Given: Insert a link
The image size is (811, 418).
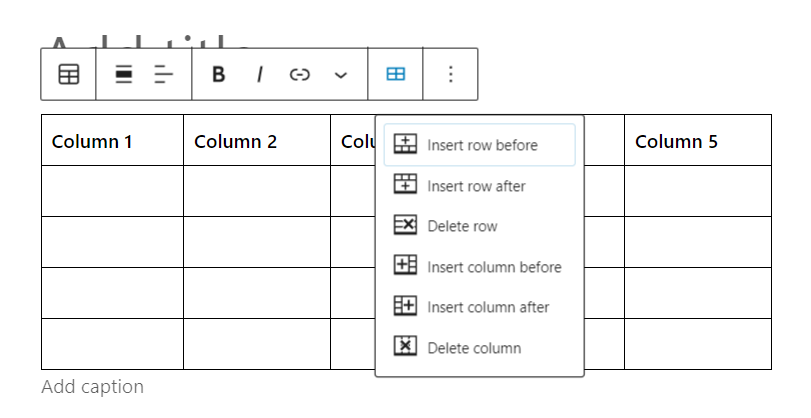Looking at the screenshot, I should (x=299, y=75).
